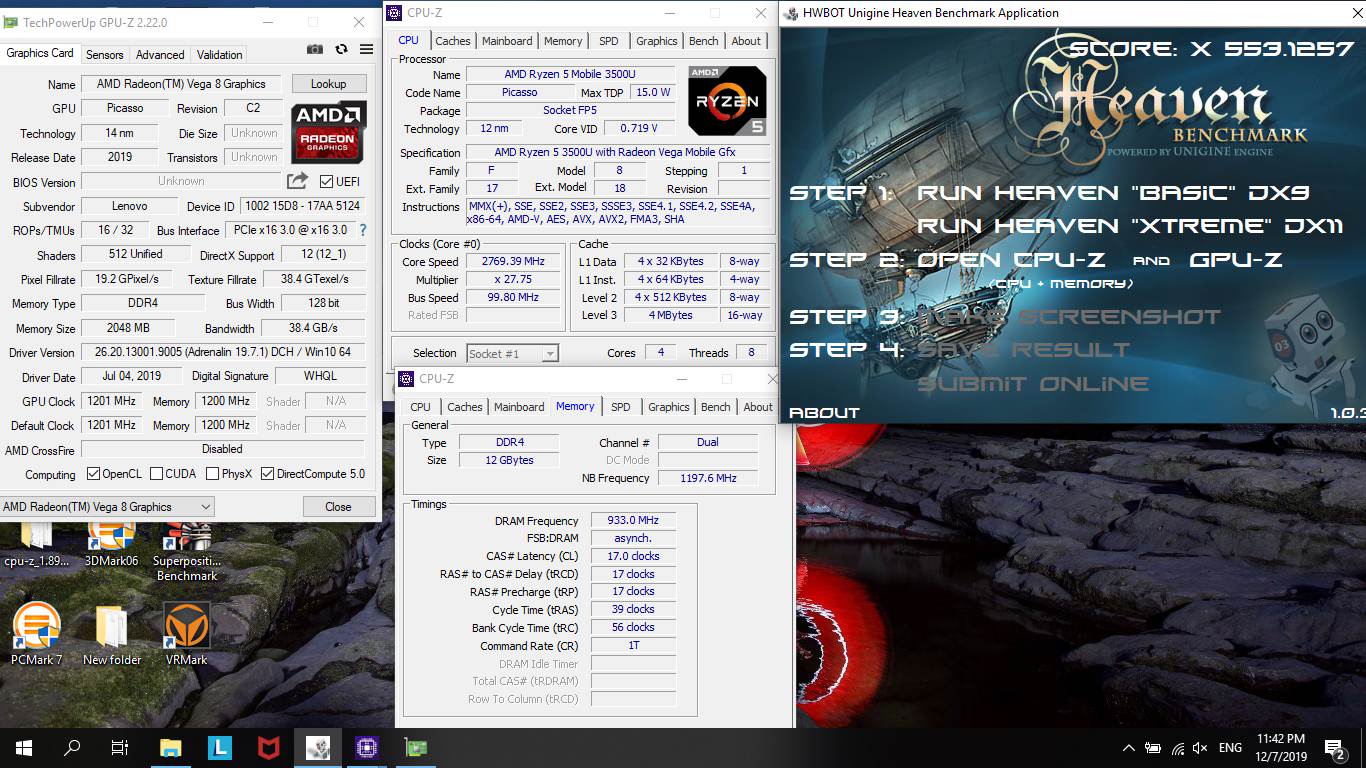The width and height of the screenshot is (1366, 768).
Task: Switch to the Advanced tab in GPU-Z
Action: point(160,55)
